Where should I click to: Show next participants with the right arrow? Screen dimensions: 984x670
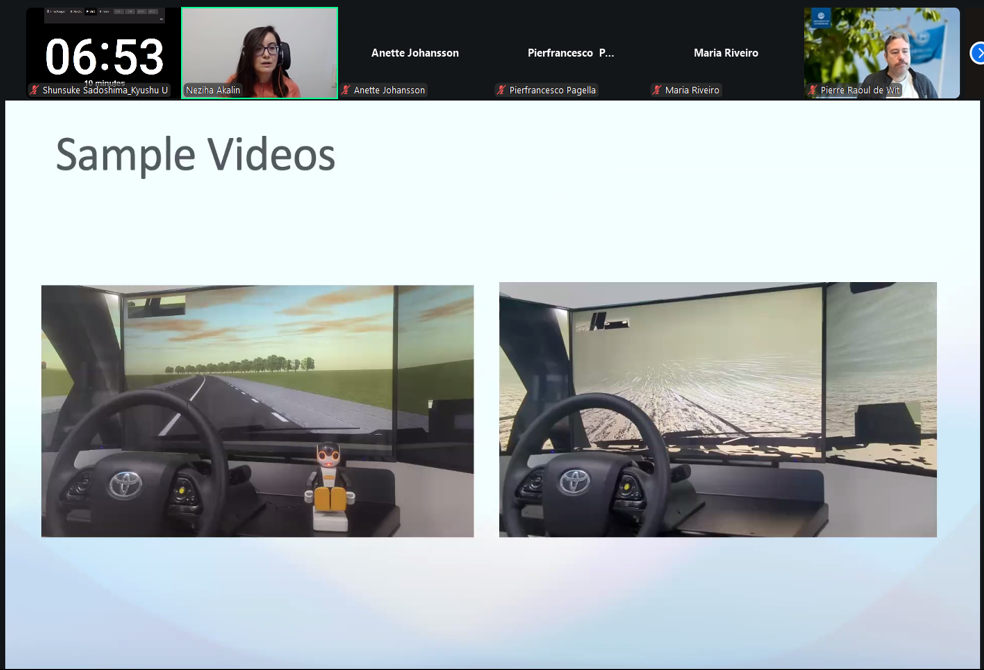pyautogui.click(x=977, y=53)
